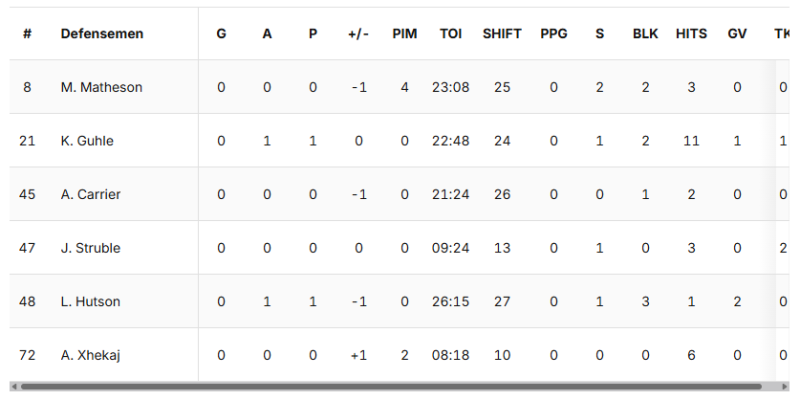The height and width of the screenshot is (400, 800).
Task: Select A. Carrier player name
Action: [91, 195]
